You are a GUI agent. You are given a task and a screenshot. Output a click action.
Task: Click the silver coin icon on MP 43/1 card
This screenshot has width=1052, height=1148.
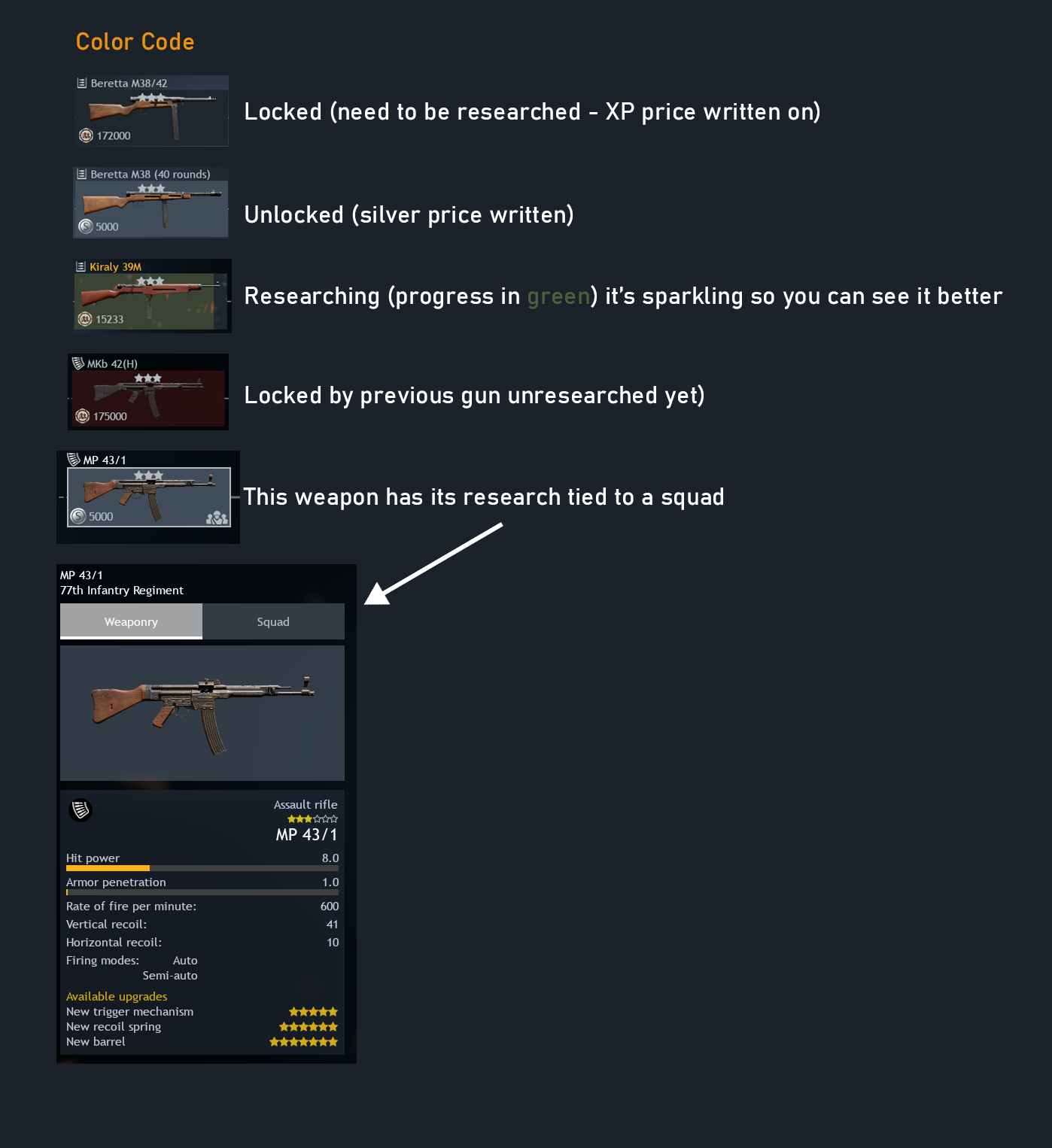tap(78, 516)
